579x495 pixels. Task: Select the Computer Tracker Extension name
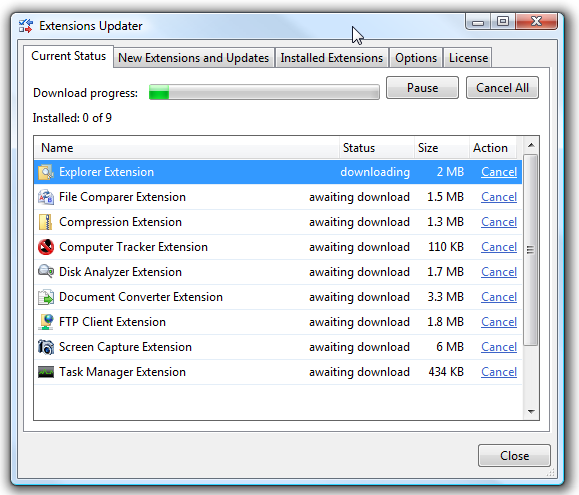133,247
